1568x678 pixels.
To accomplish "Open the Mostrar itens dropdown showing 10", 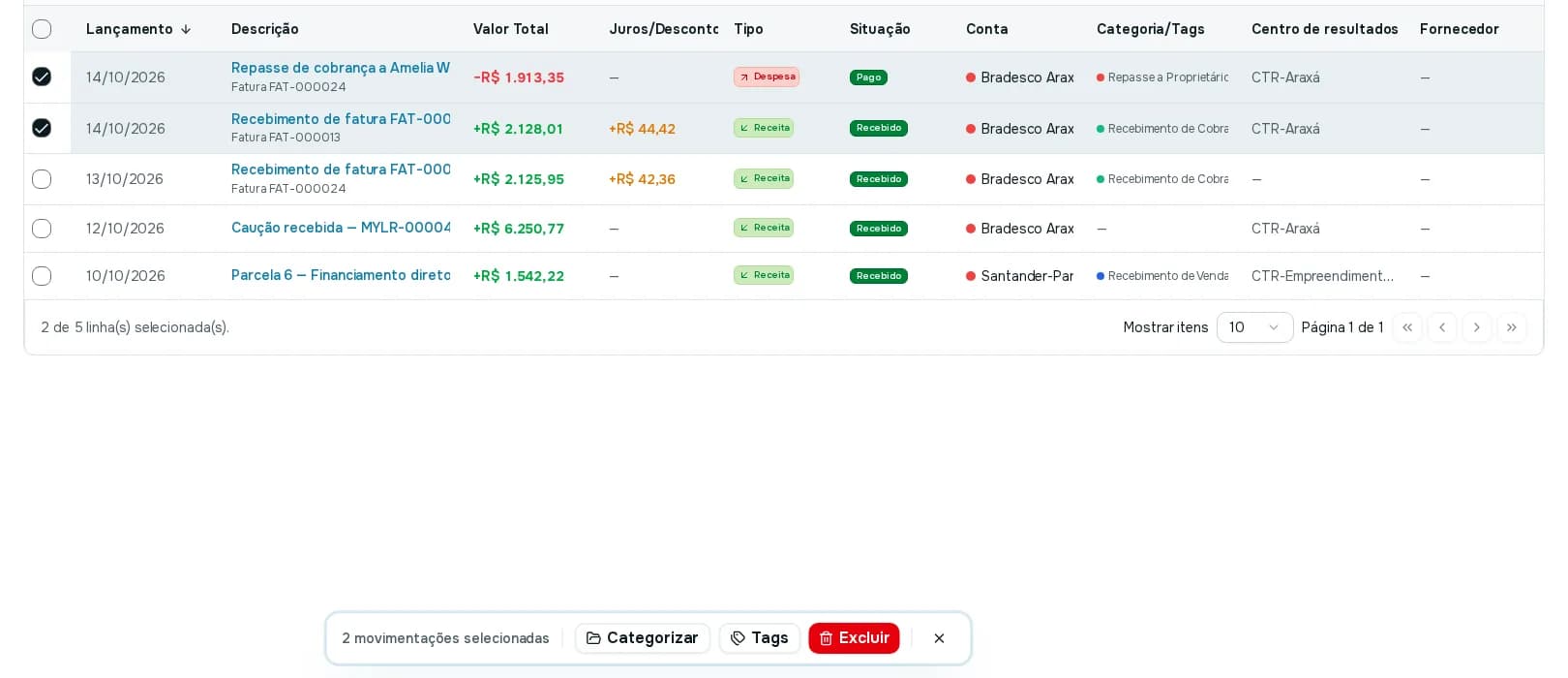I will (x=1254, y=327).
